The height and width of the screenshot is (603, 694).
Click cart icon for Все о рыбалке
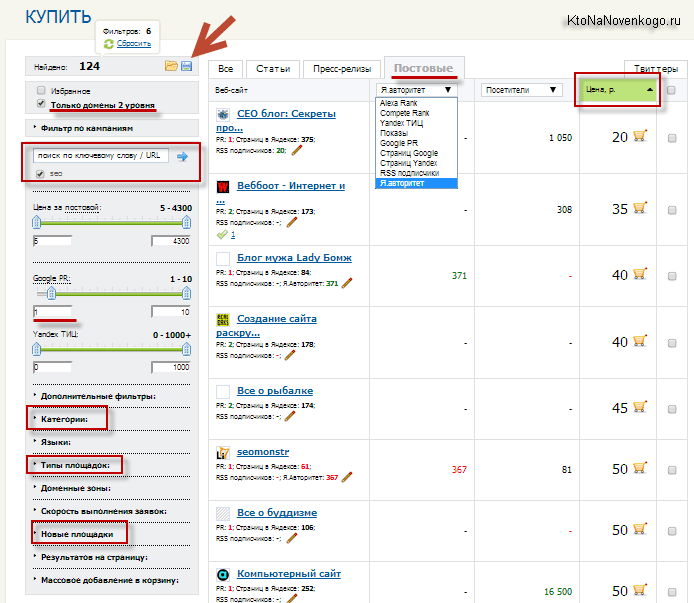click(x=640, y=407)
